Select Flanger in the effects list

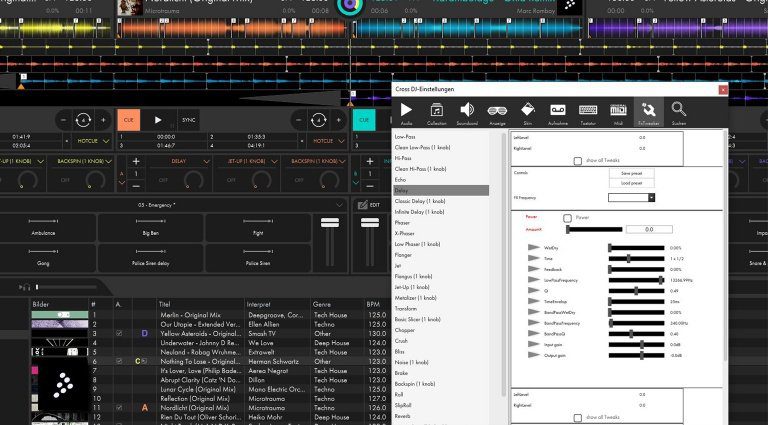coord(404,255)
